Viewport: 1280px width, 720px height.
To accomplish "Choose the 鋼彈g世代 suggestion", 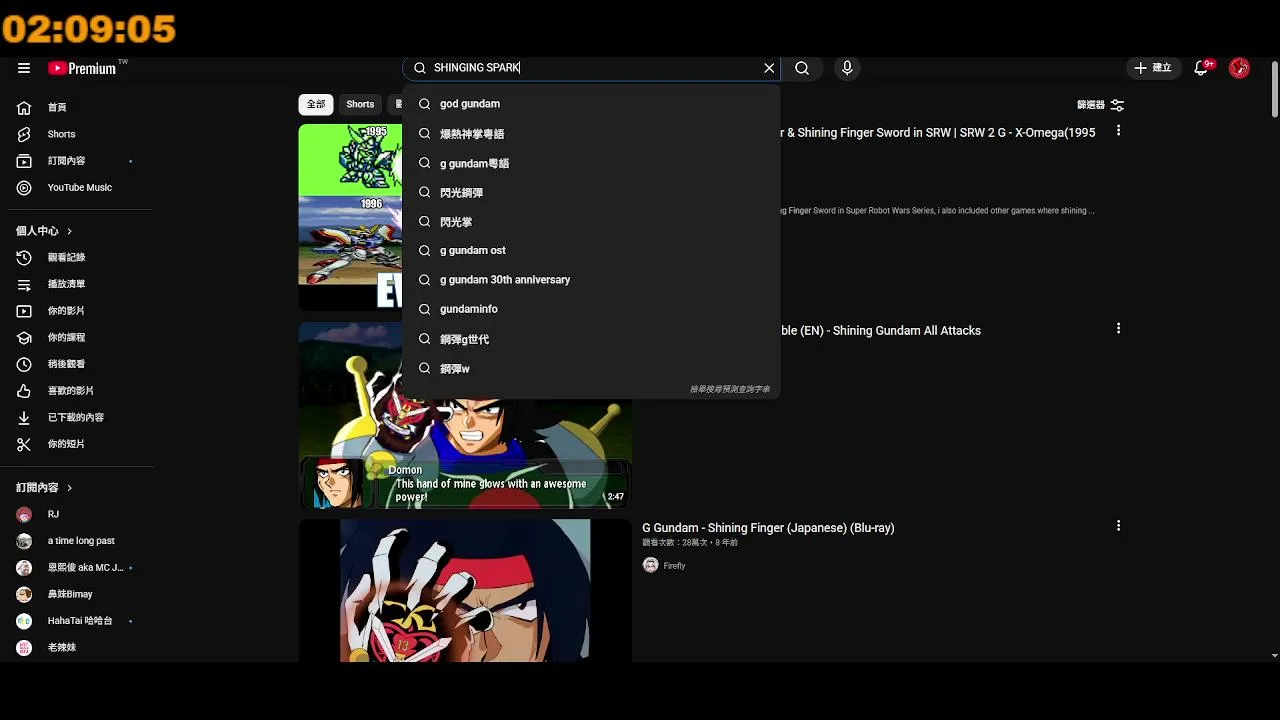I will tap(591, 339).
